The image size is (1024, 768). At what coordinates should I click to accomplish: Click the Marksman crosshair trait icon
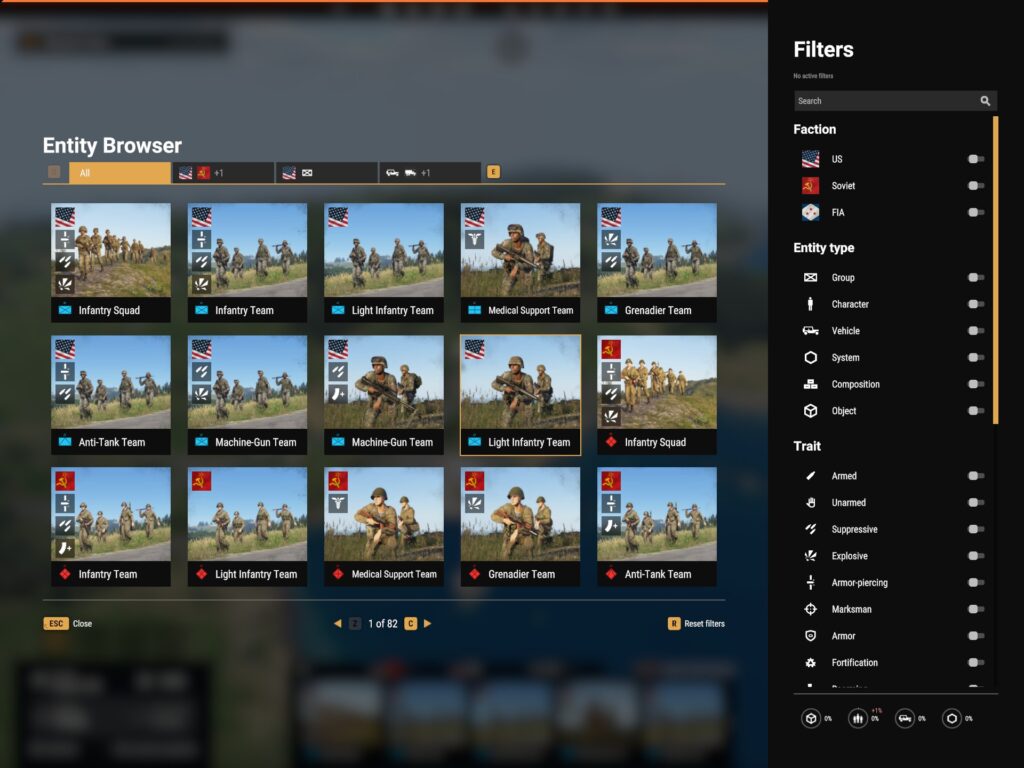click(811, 609)
